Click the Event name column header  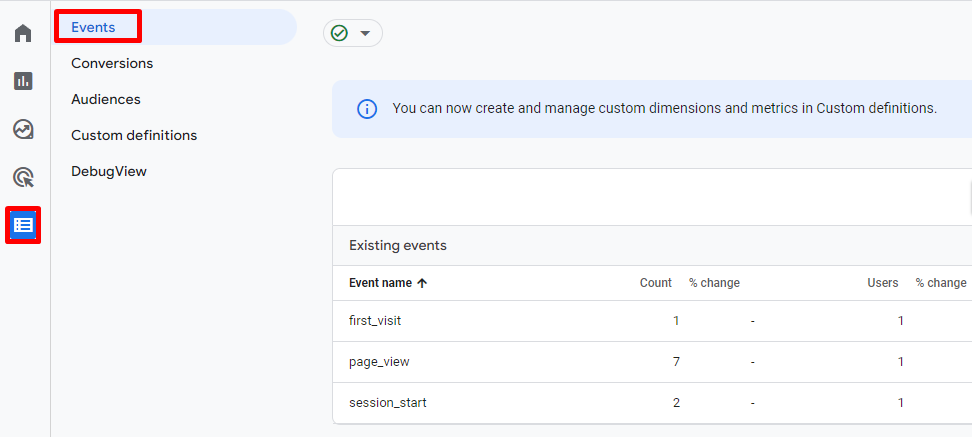pyautogui.click(x=380, y=283)
